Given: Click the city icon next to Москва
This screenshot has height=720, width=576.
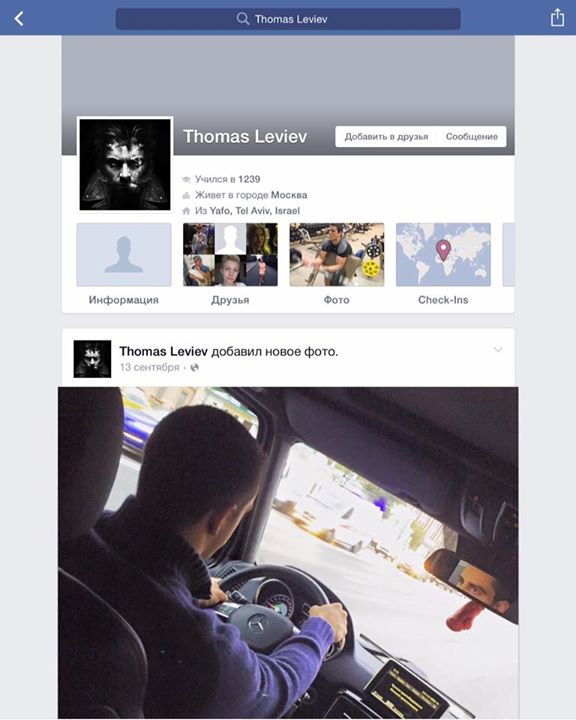Looking at the screenshot, I should pyautogui.click(x=186, y=195).
